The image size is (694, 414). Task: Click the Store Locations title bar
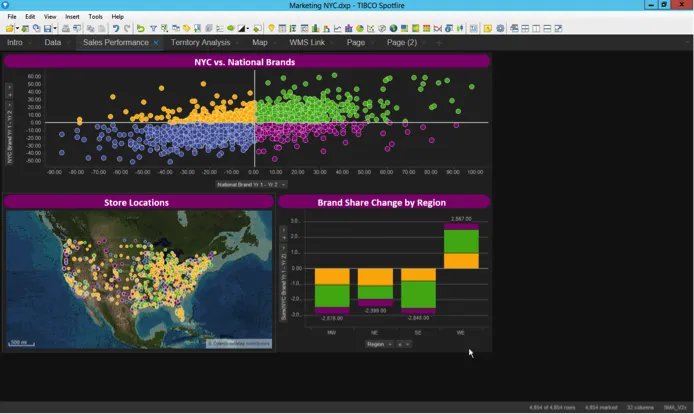pyautogui.click(x=139, y=202)
